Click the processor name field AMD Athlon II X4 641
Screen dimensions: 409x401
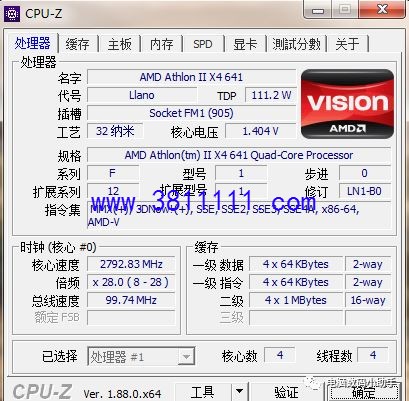191,77
